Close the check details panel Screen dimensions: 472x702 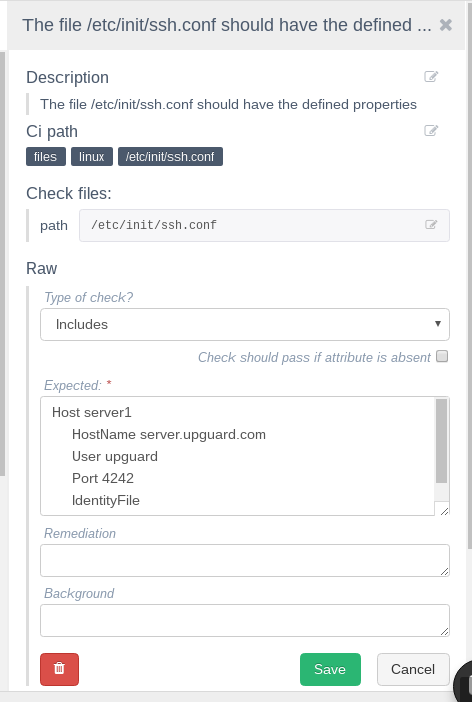pos(446,25)
